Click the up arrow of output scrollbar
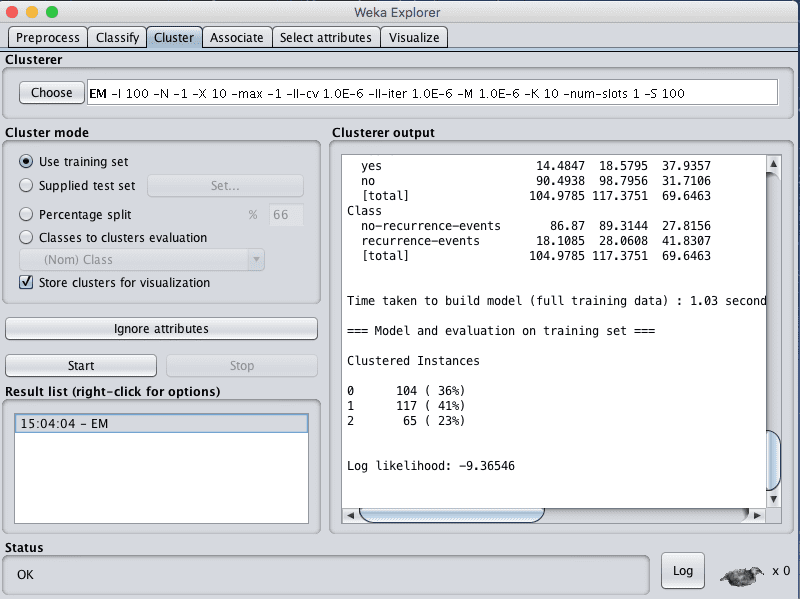The height and width of the screenshot is (599, 800). coord(773,164)
